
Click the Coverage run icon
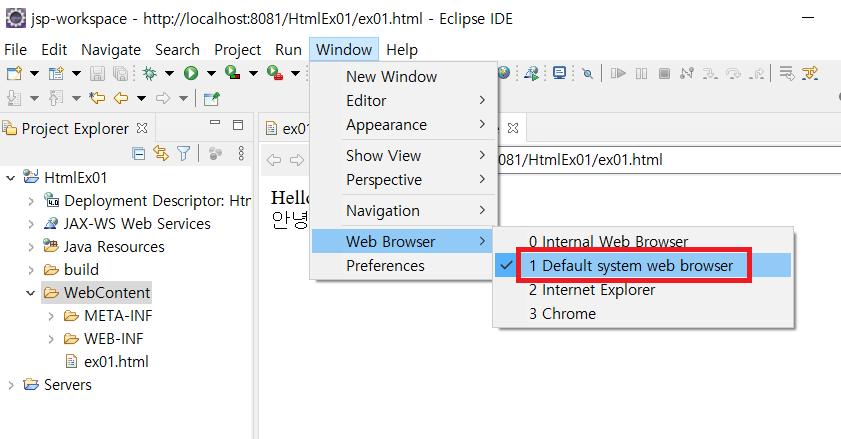tap(233, 73)
